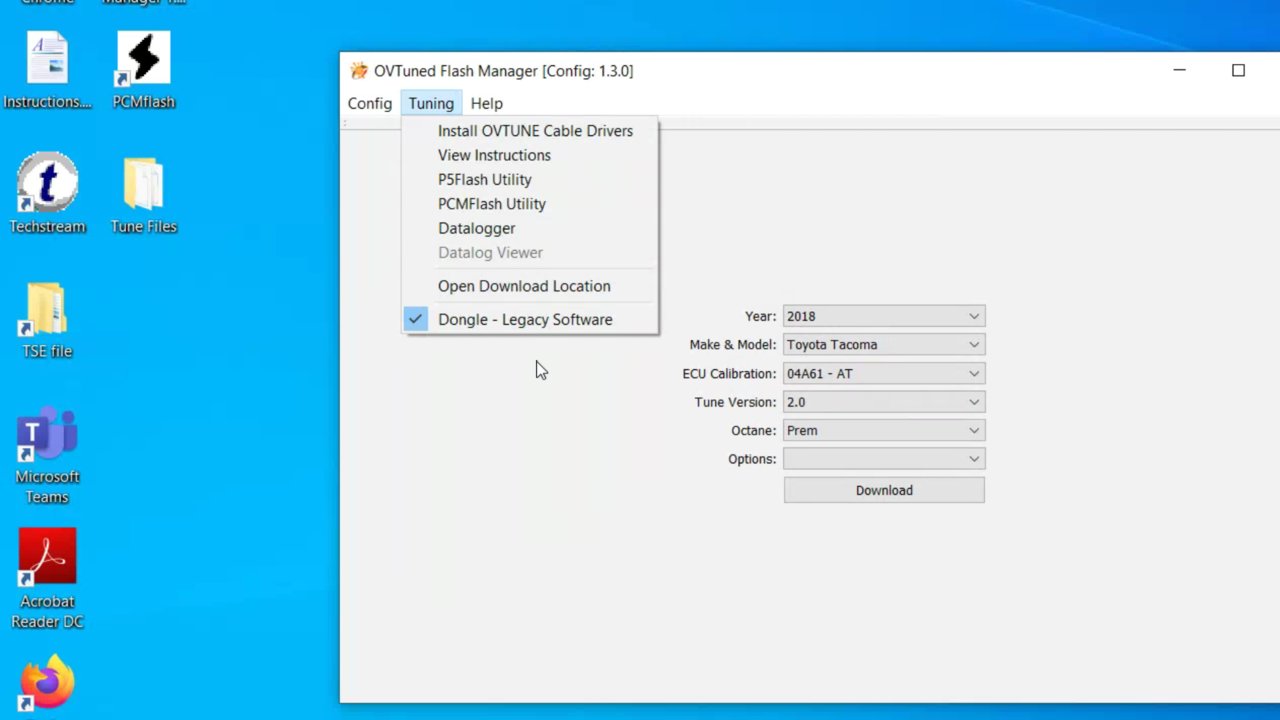This screenshot has height=720, width=1280.
Task: Close the Tuning menu via its header
Action: [x=431, y=103]
